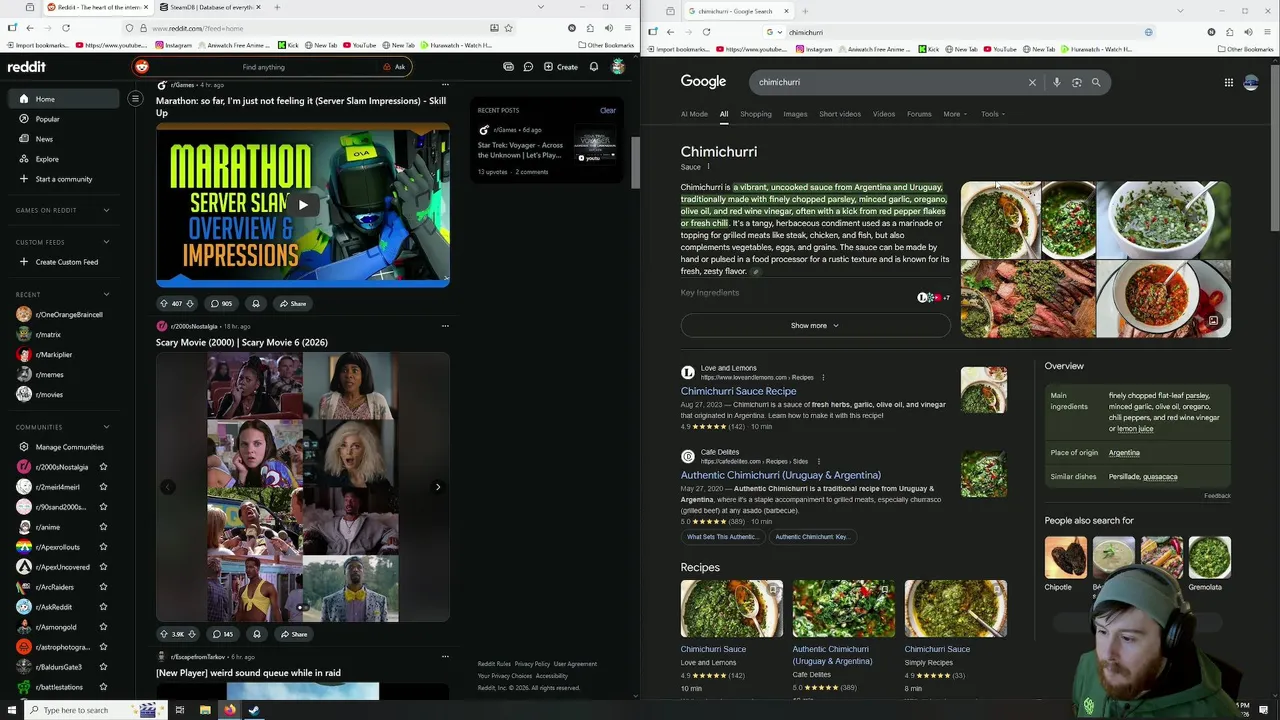The image size is (1280, 720).
Task: Open the Tools dropdown in Google
Action: 993,114
